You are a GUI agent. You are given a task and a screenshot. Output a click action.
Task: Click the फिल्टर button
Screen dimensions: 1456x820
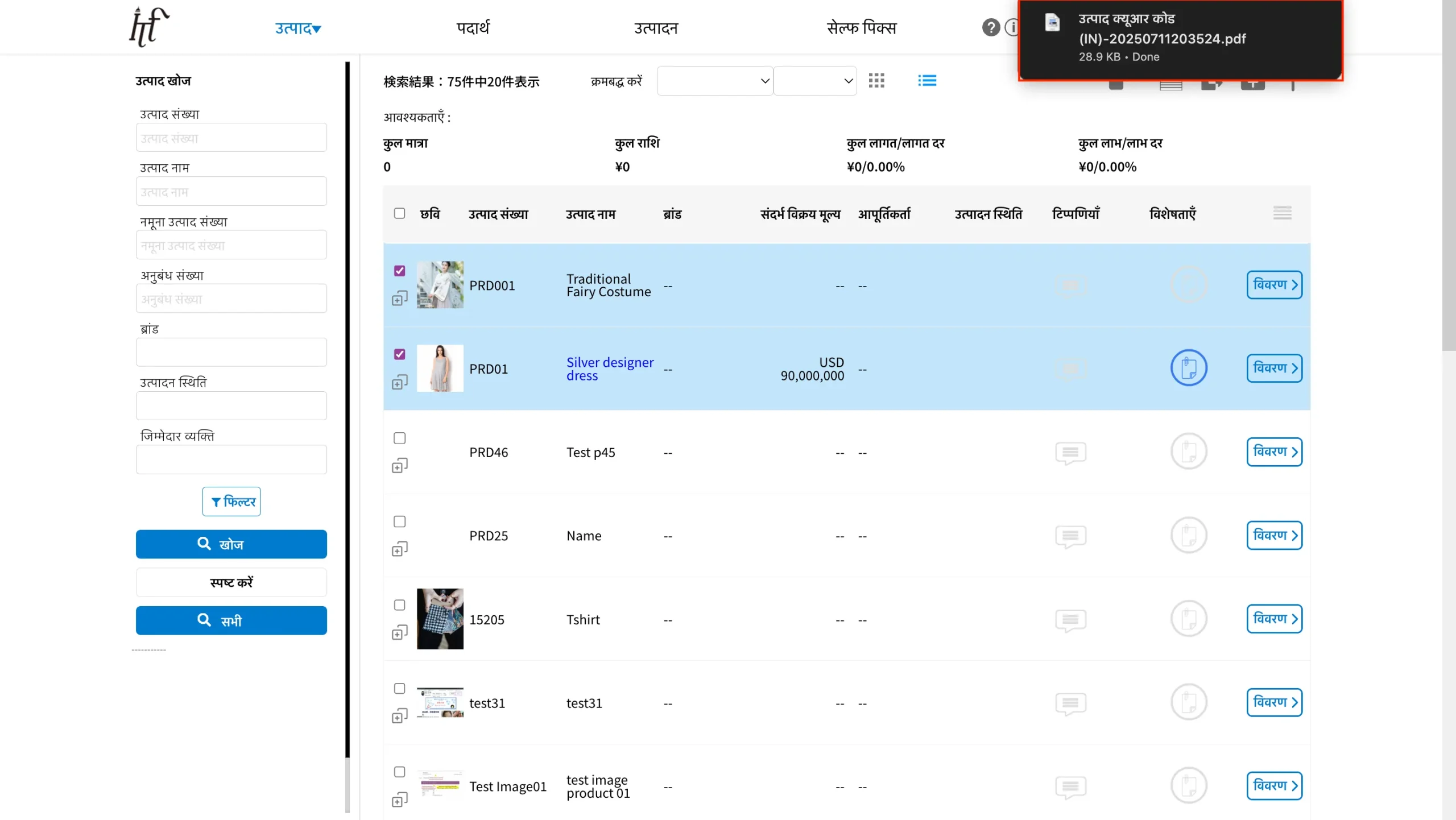tap(231, 502)
